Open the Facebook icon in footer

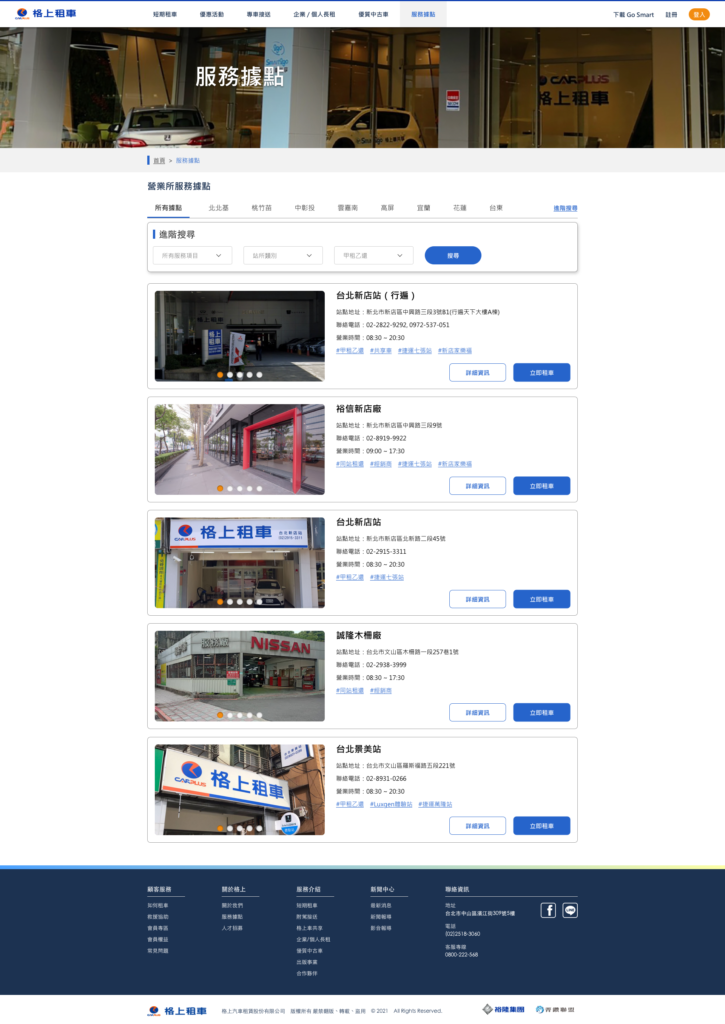click(x=548, y=910)
